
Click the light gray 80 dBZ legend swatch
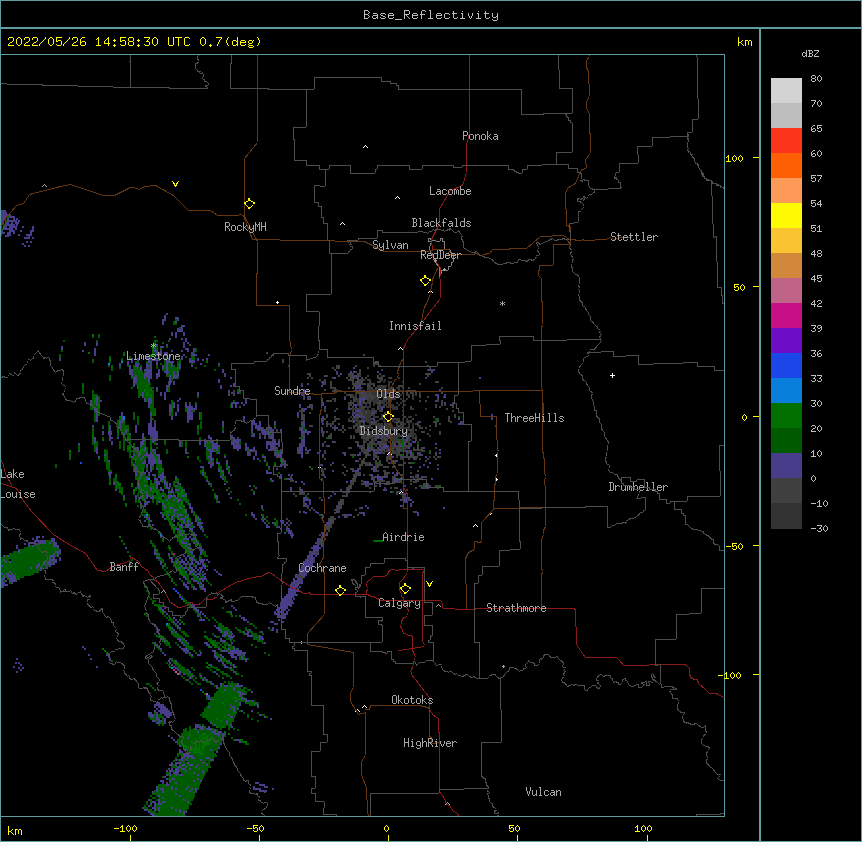tap(786, 91)
